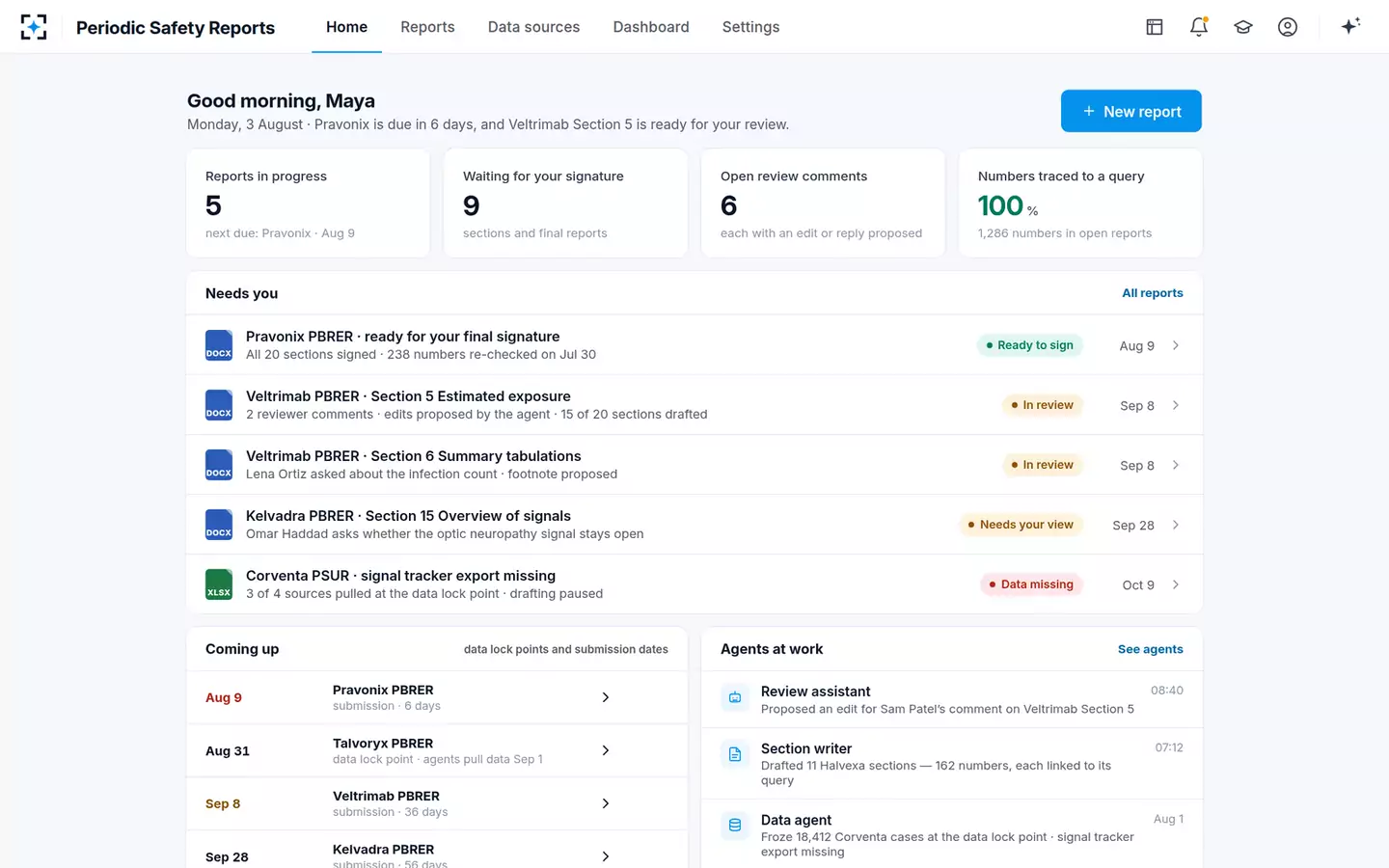Open the Reports in progress card
The image size is (1389, 868).
(x=308, y=203)
